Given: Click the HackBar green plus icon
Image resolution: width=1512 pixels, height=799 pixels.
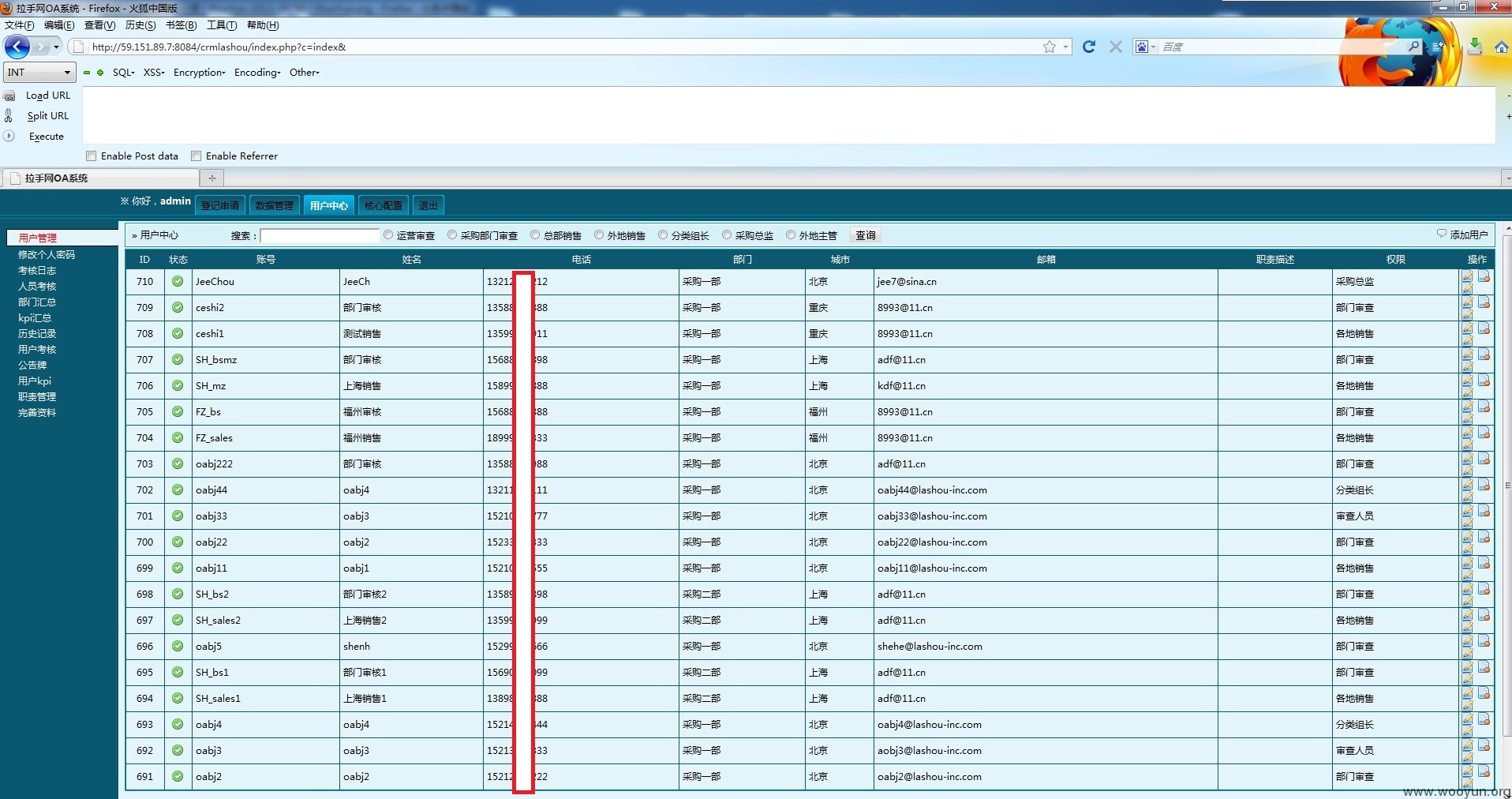Looking at the screenshot, I should click(100, 73).
